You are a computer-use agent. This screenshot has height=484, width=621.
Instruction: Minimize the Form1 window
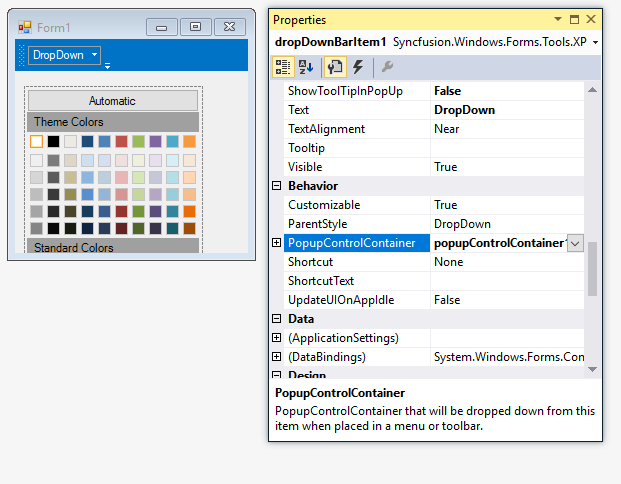click(x=162, y=27)
